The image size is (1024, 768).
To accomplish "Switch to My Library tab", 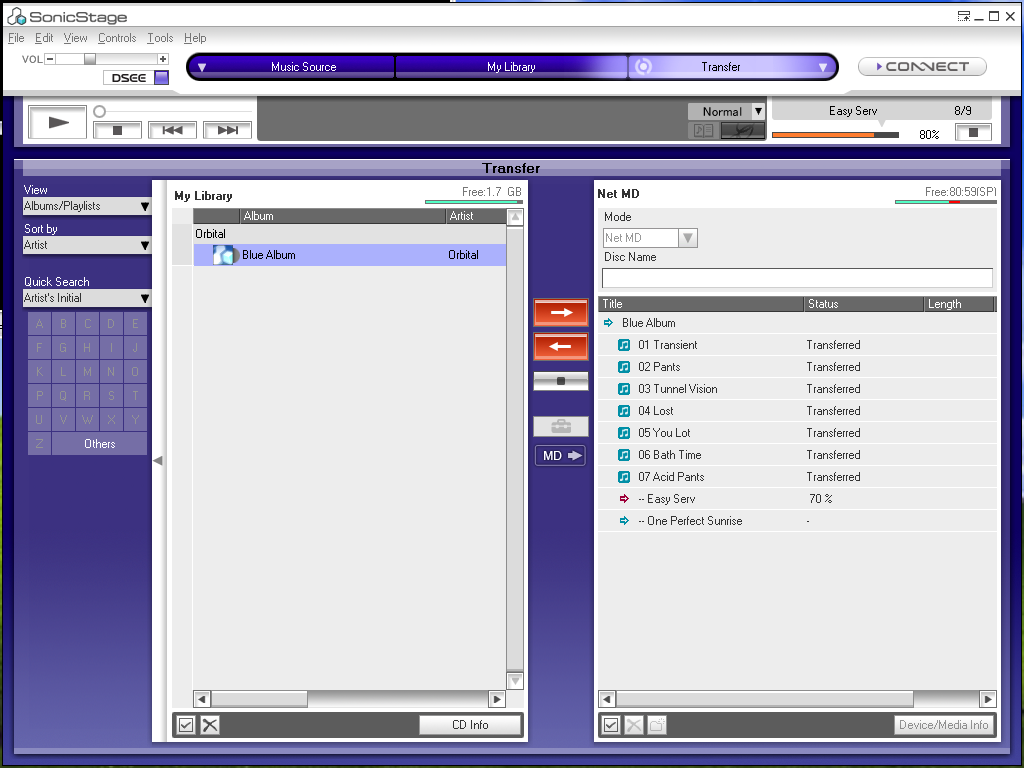I will coord(511,67).
